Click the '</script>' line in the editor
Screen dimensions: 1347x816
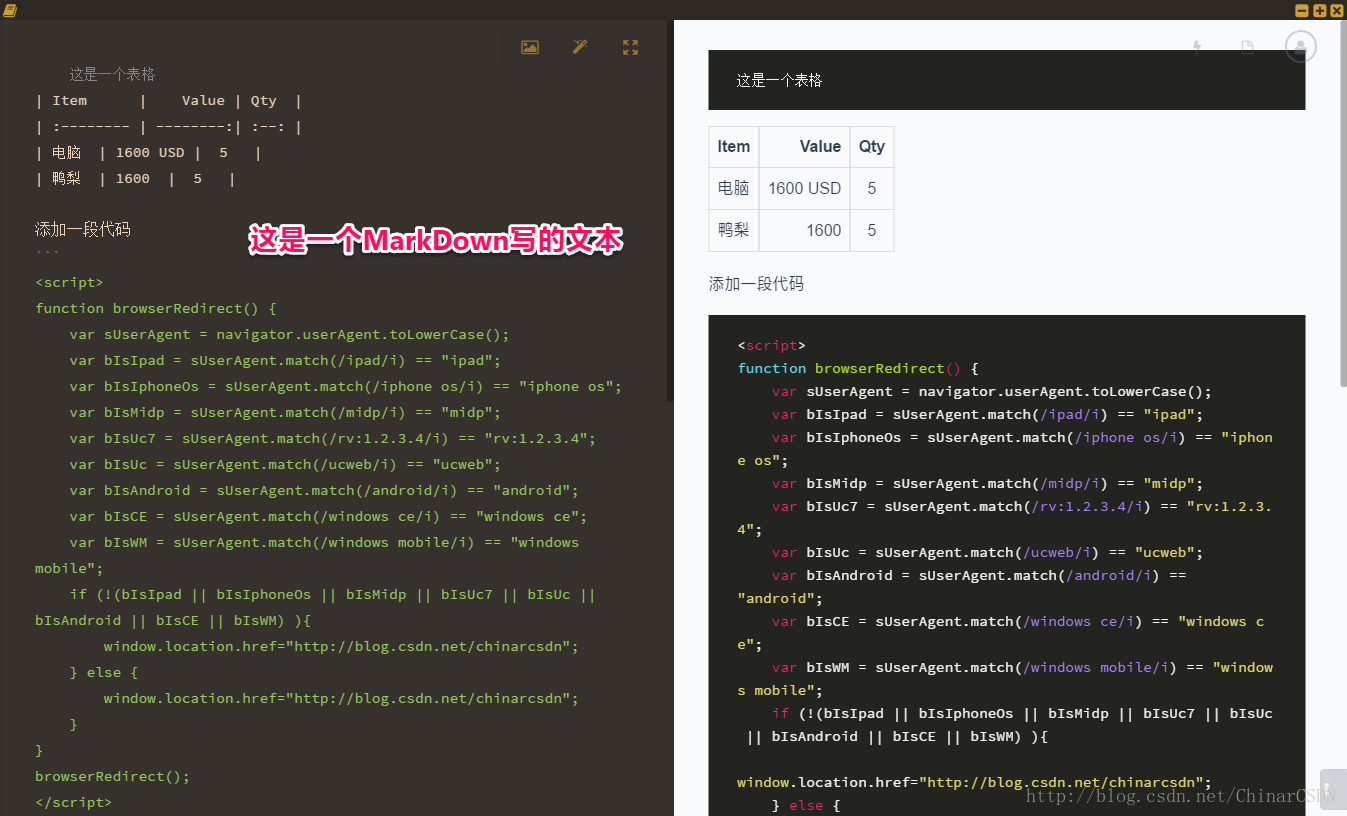point(73,802)
